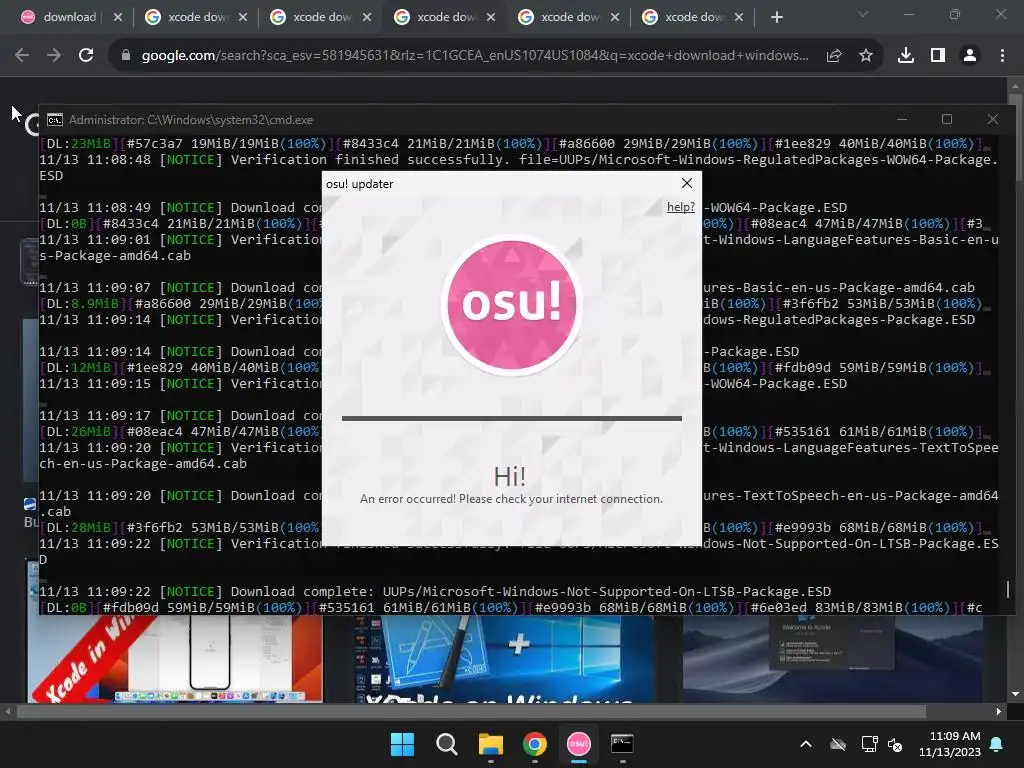Close the fifth 'xcode dow' tab
The height and width of the screenshot is (768, 1024).
pos(615,17)
